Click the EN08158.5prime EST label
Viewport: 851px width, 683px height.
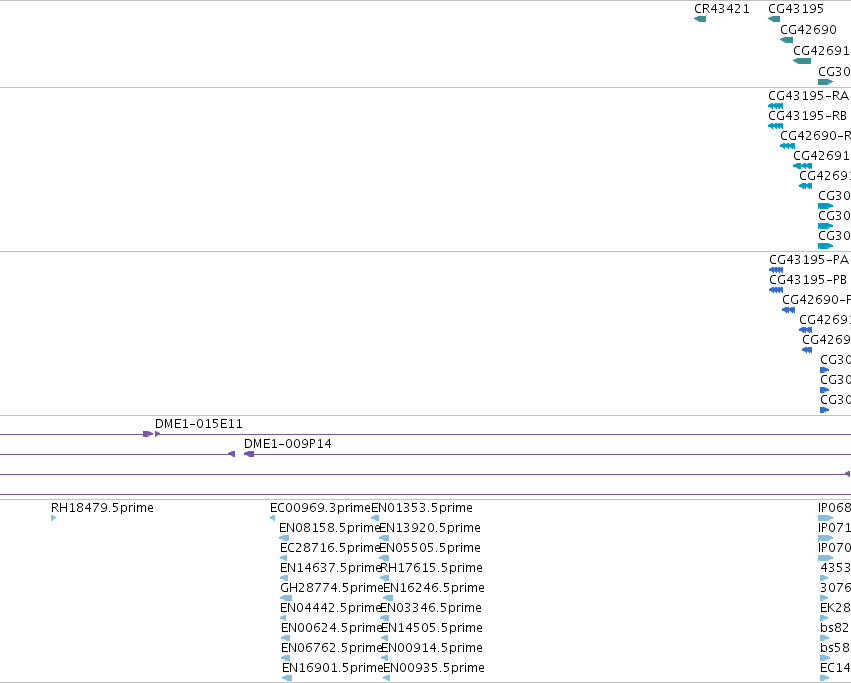pos(329,528)
